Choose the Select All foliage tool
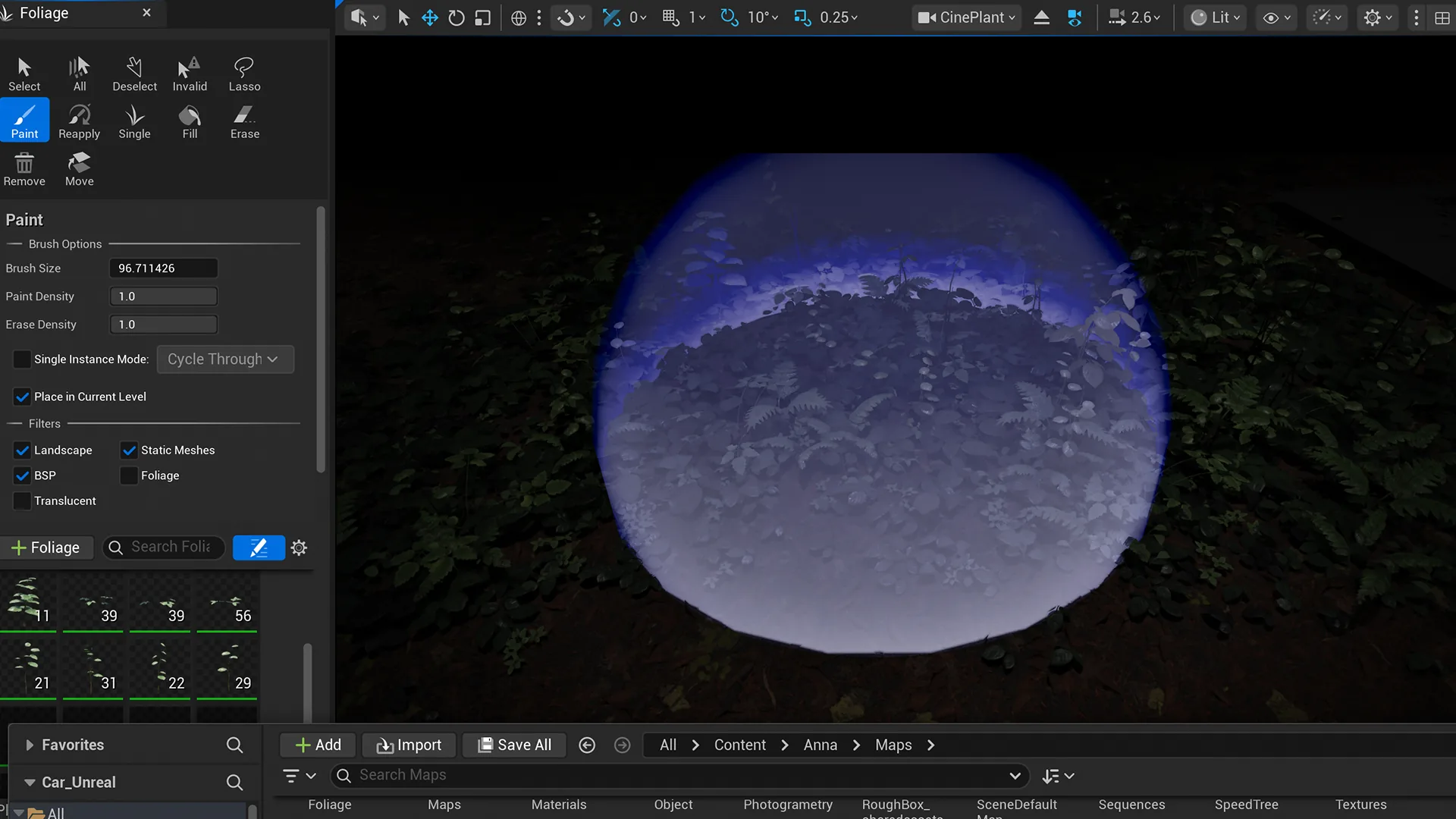Image resolution: width=1456 pixels, height=819 pixels. (80, 74)
